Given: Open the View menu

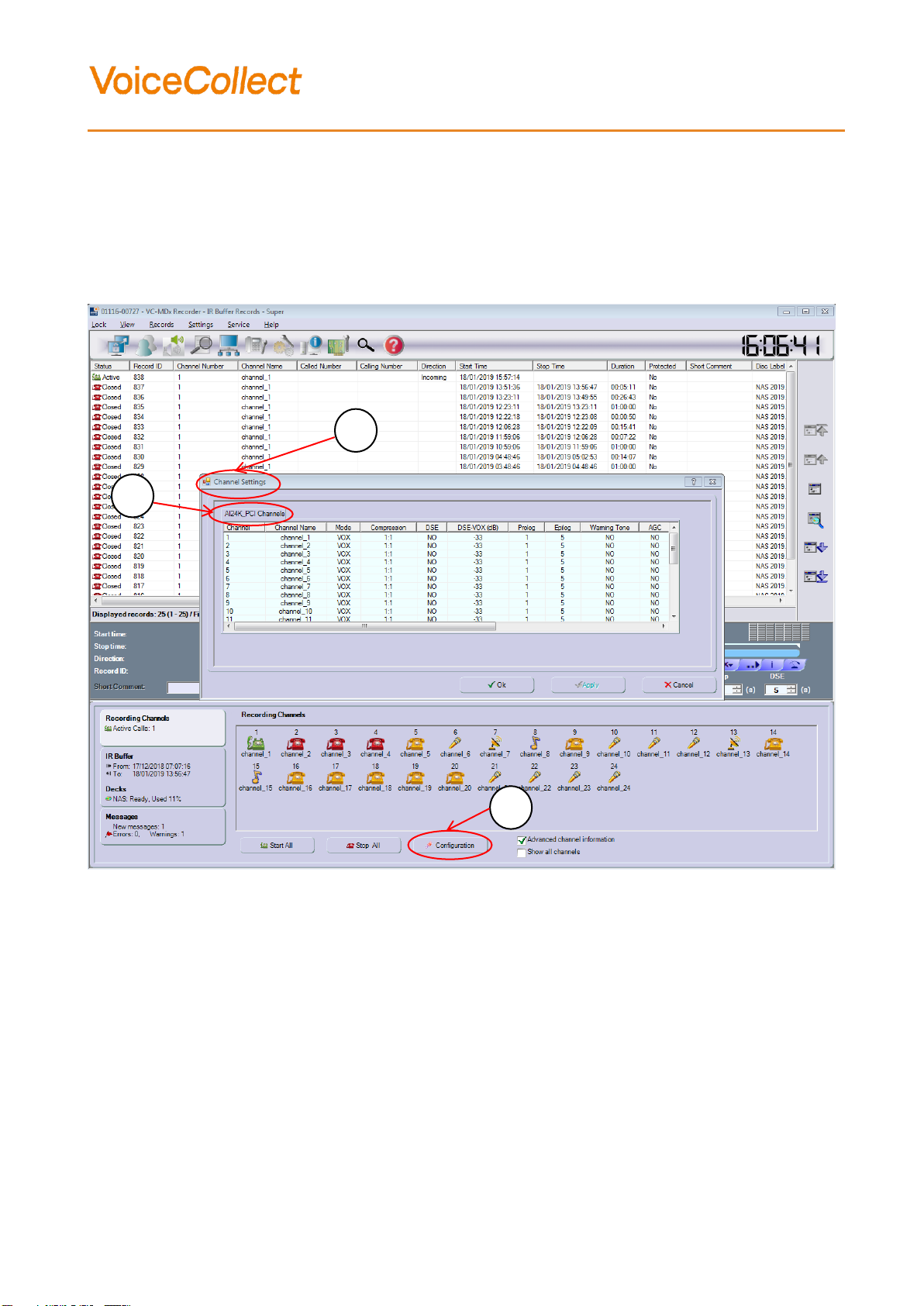Looking at the screenshot, I should coord(127,325).
